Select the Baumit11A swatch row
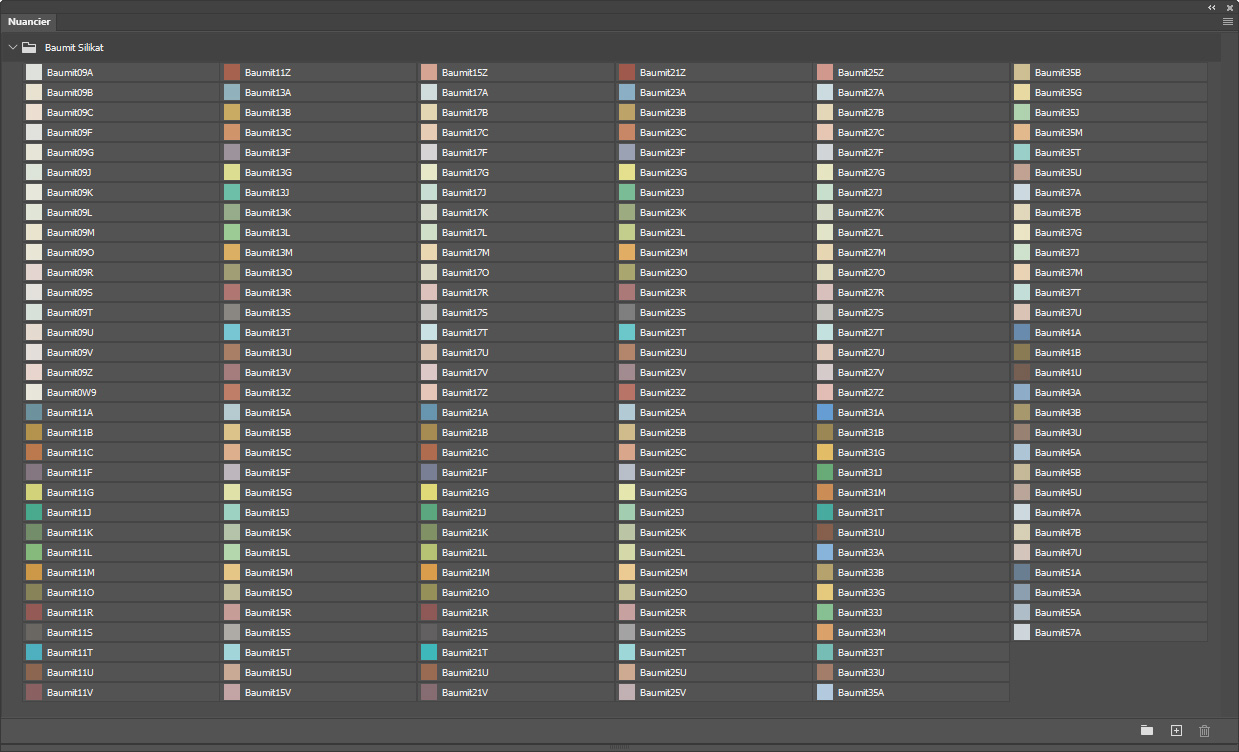This screenshot has width=1239, height=752. pyautogui.click(x=121, y=412)
